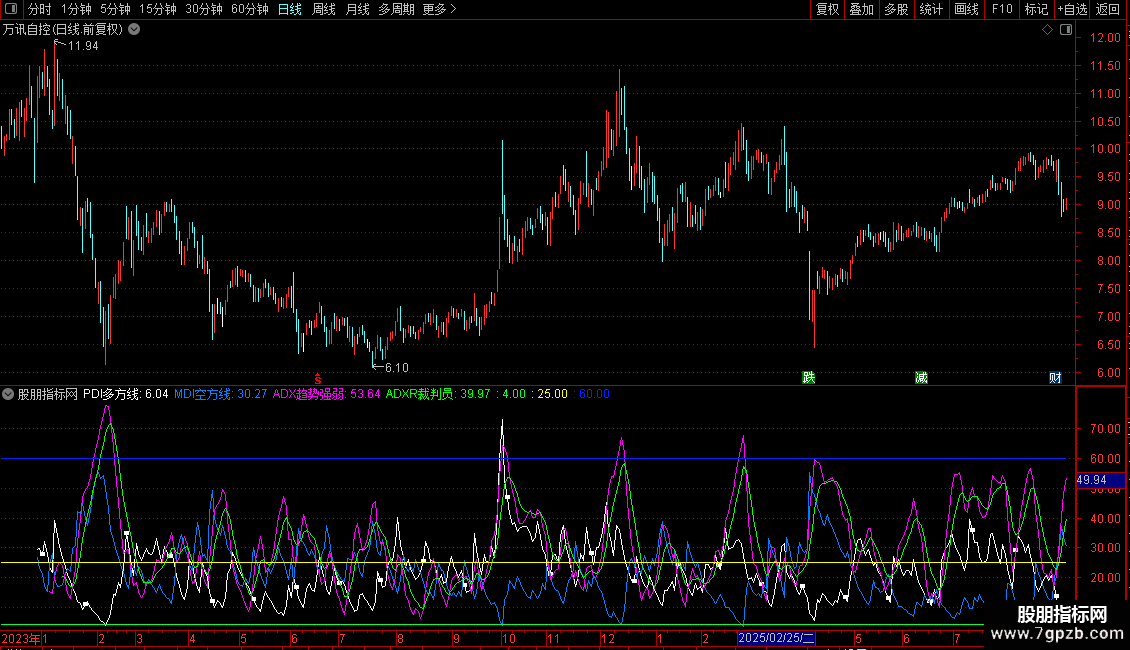Expand the indicator panel dropdown circle icon
1130x650 pixels.
8,394
